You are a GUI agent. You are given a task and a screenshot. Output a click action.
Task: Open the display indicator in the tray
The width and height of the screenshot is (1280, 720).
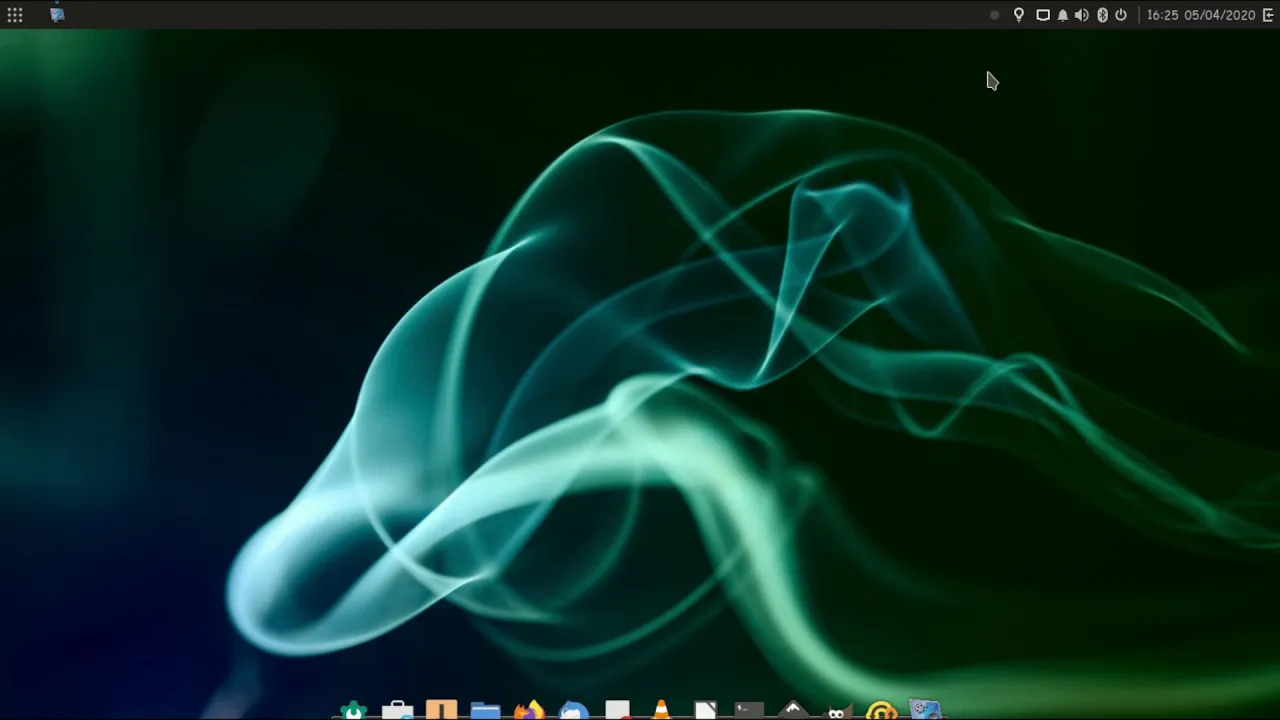point(1043,15)
